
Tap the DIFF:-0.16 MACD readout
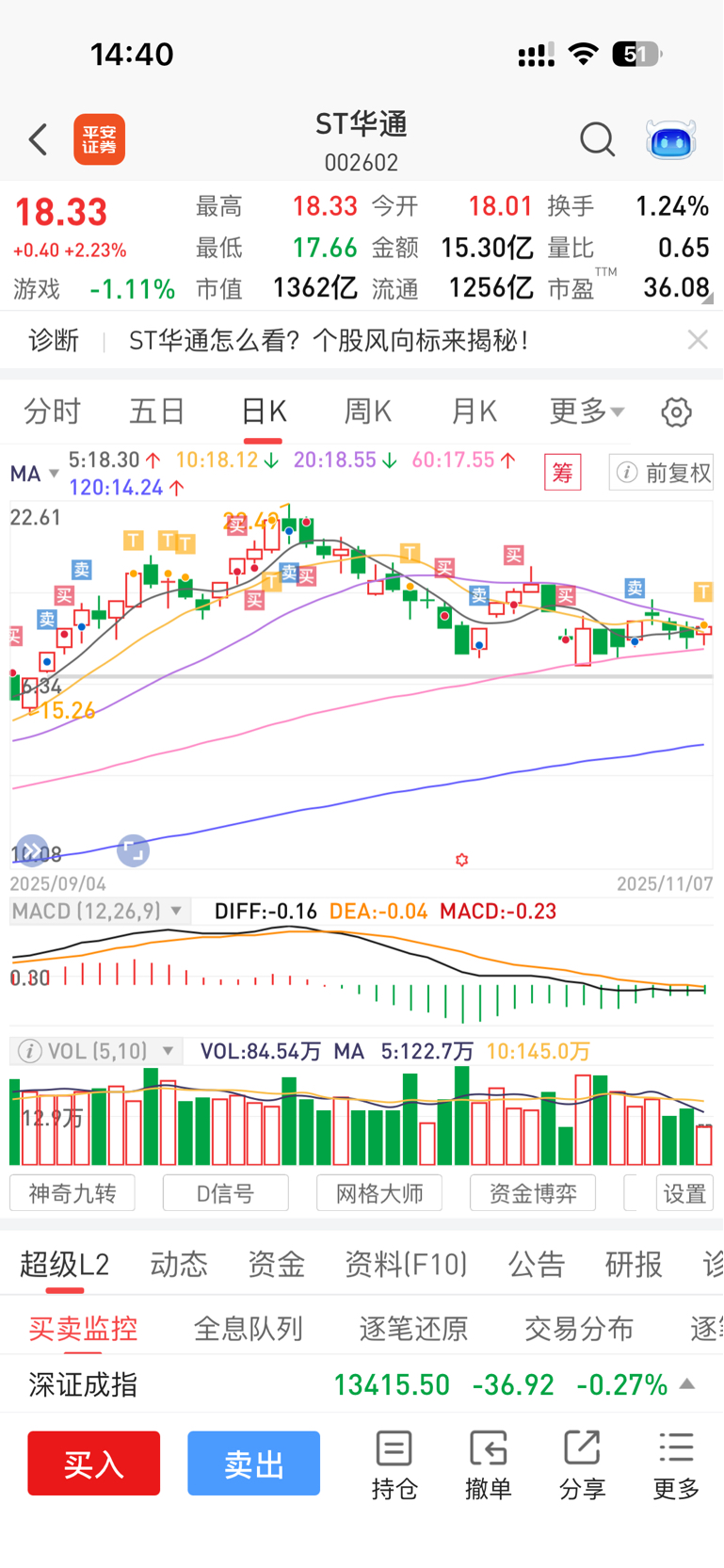pos(265,912)
